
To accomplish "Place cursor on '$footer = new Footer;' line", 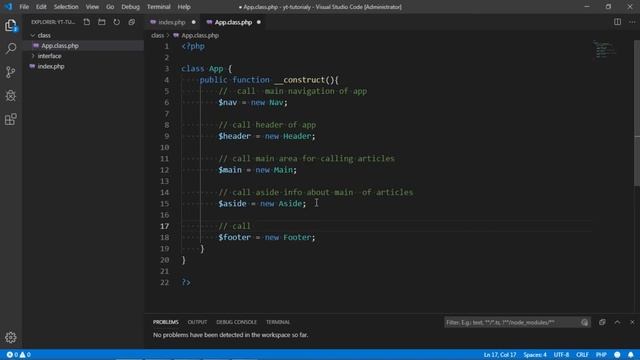I will click(x=267, y=237).
